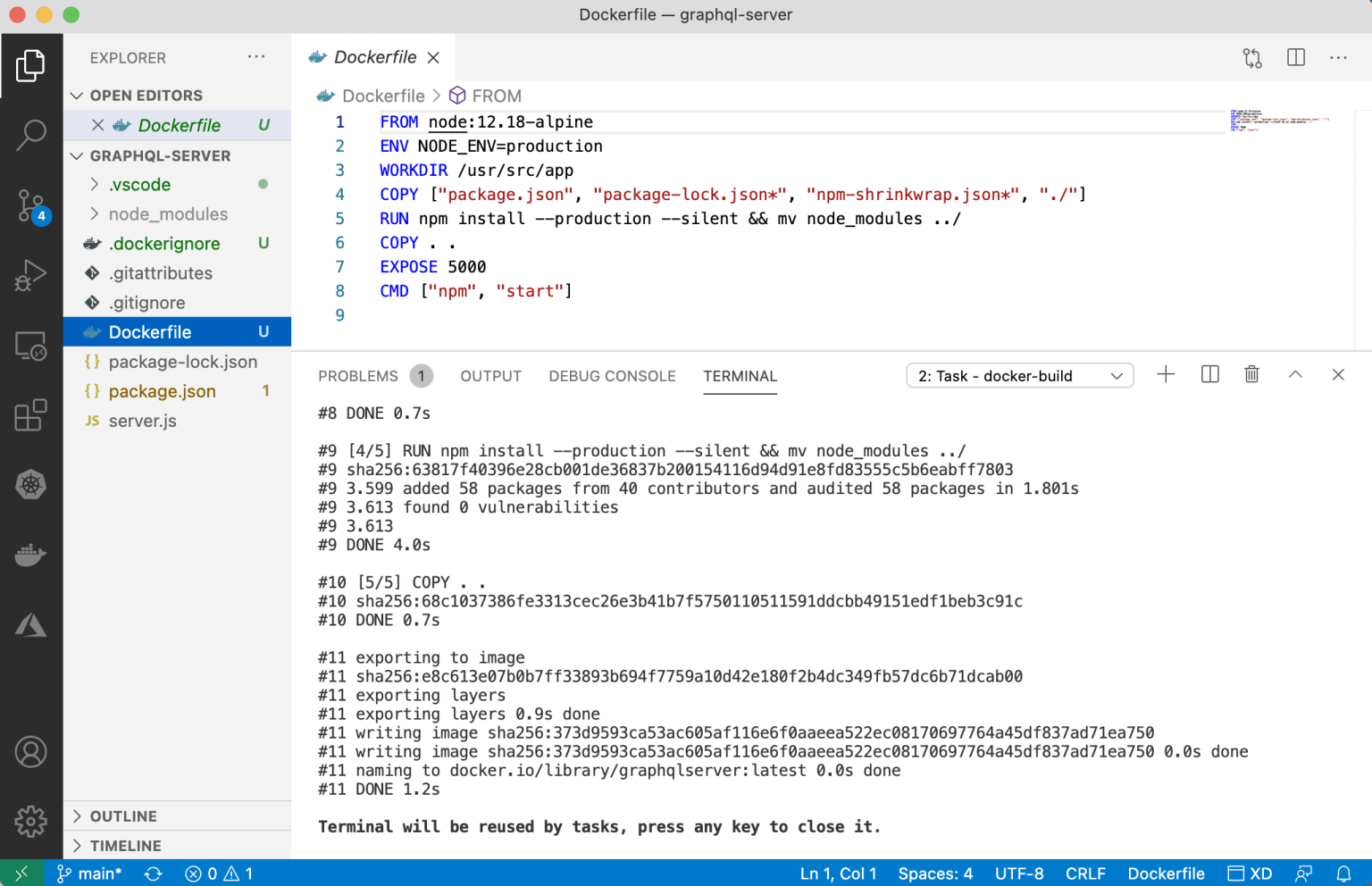Open the Docker view in activity bar

point(31,555)
